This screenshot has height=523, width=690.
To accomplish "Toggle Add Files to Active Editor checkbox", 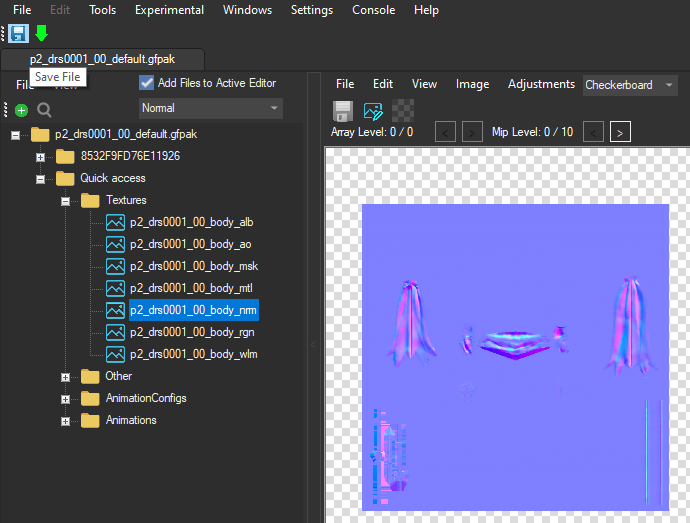I will click(x=146, y=83).
